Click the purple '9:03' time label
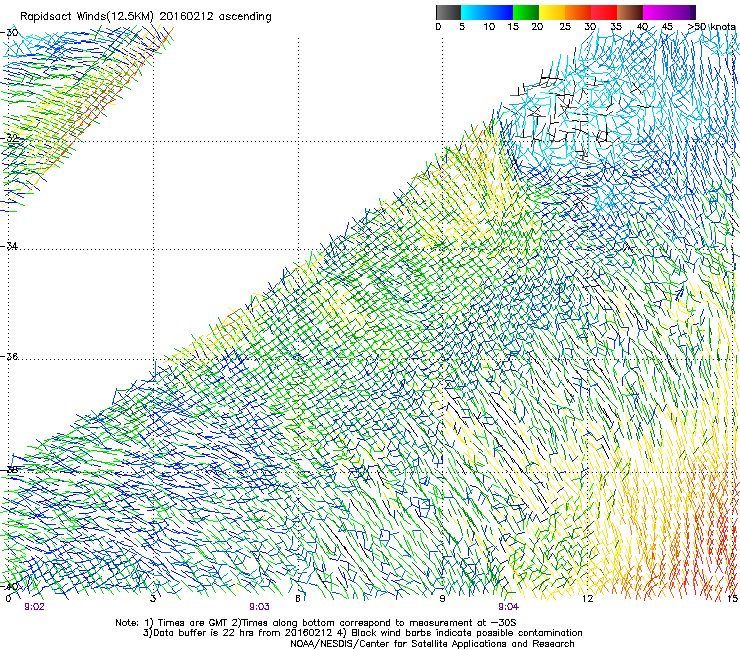This screenshot has width=740, height=650. click(260, 607)
